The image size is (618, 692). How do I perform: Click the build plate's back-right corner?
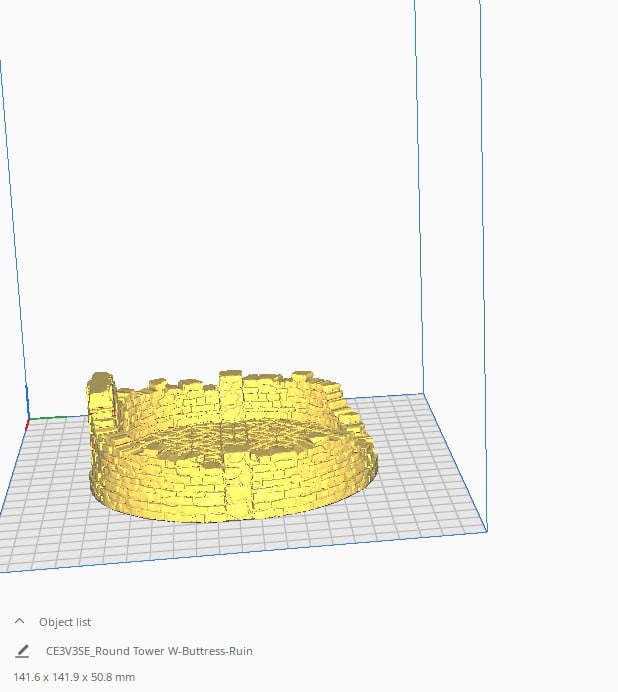tap(424, 394)
